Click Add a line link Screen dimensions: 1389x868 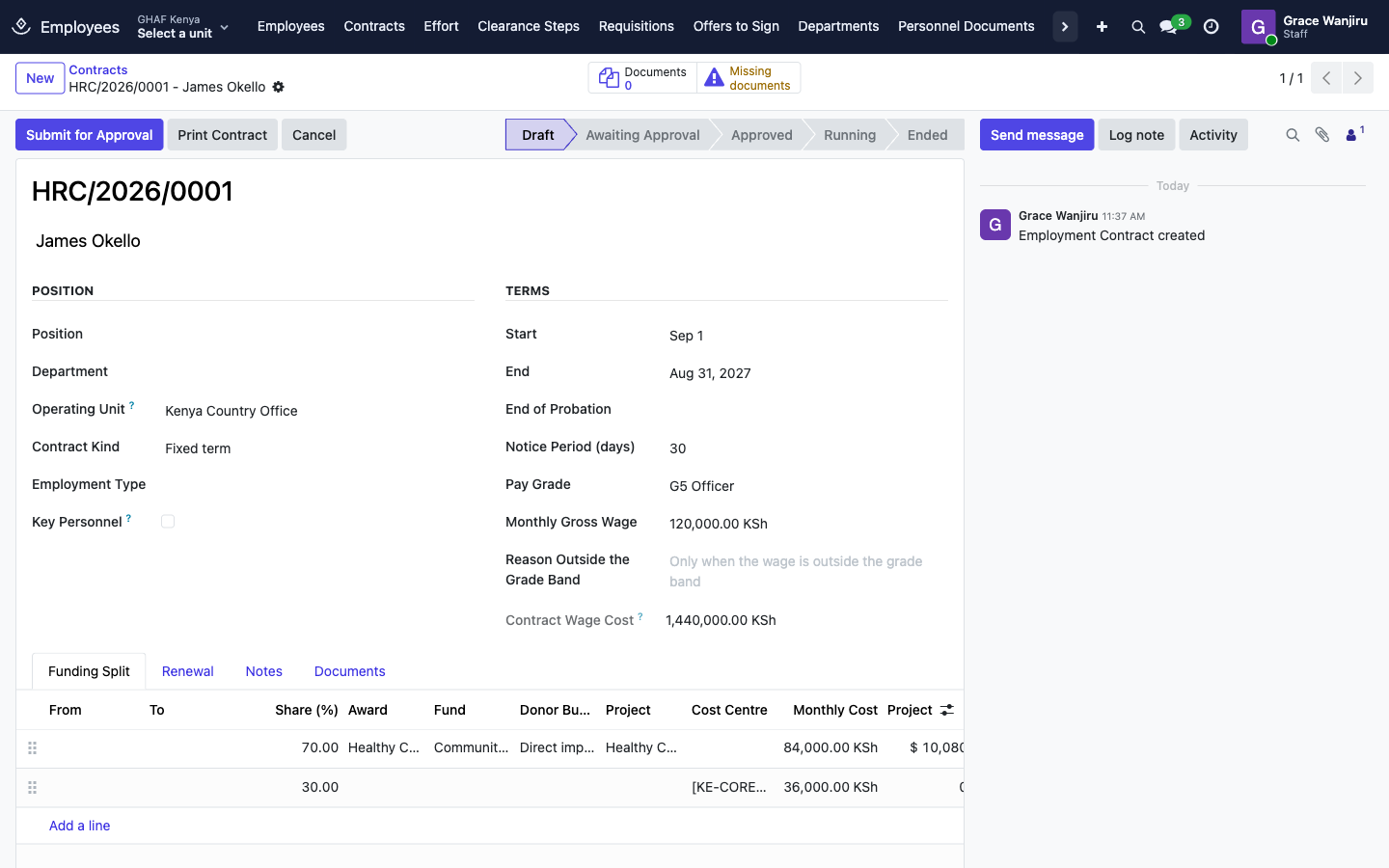80,827
